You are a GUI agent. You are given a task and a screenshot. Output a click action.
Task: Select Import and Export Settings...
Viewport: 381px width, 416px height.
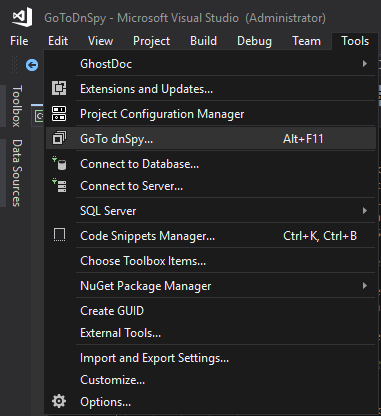pyautogui.click(x=211, y=358)
